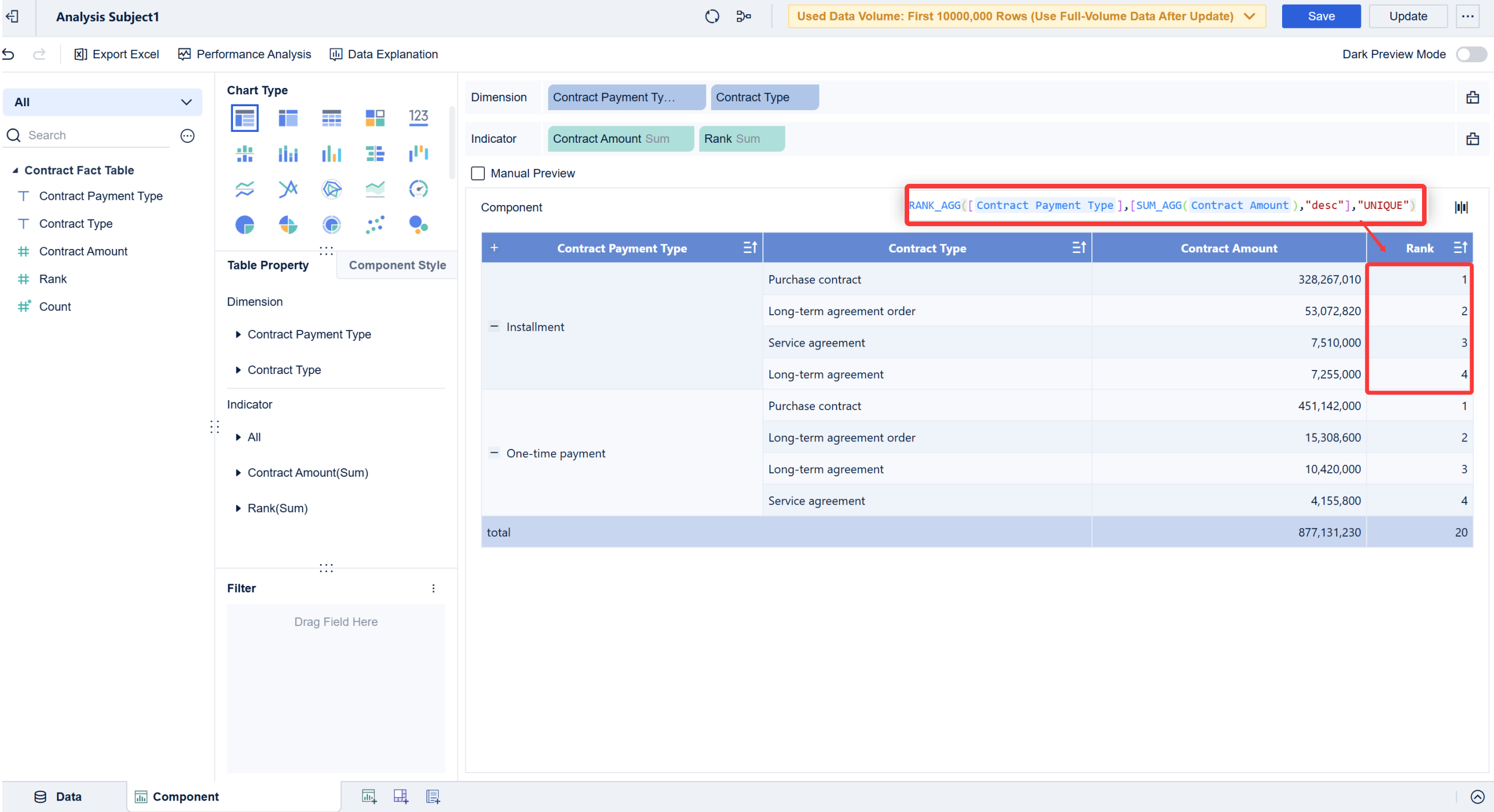Collapse the Contract Fact Table tree
This screenshot has width=1494, height=812.
pyautogui.click(x=15, y=171)
